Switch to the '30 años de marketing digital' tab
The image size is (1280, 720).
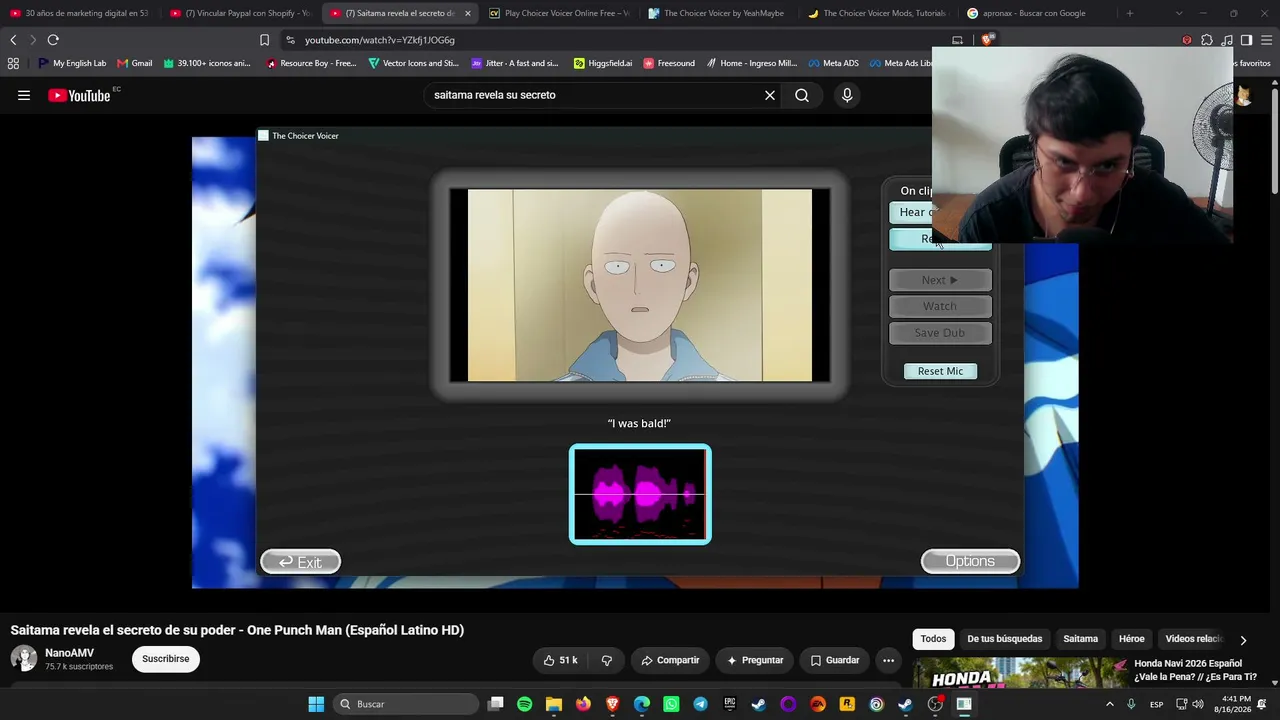pyautogui.click(x=80, y=13)
